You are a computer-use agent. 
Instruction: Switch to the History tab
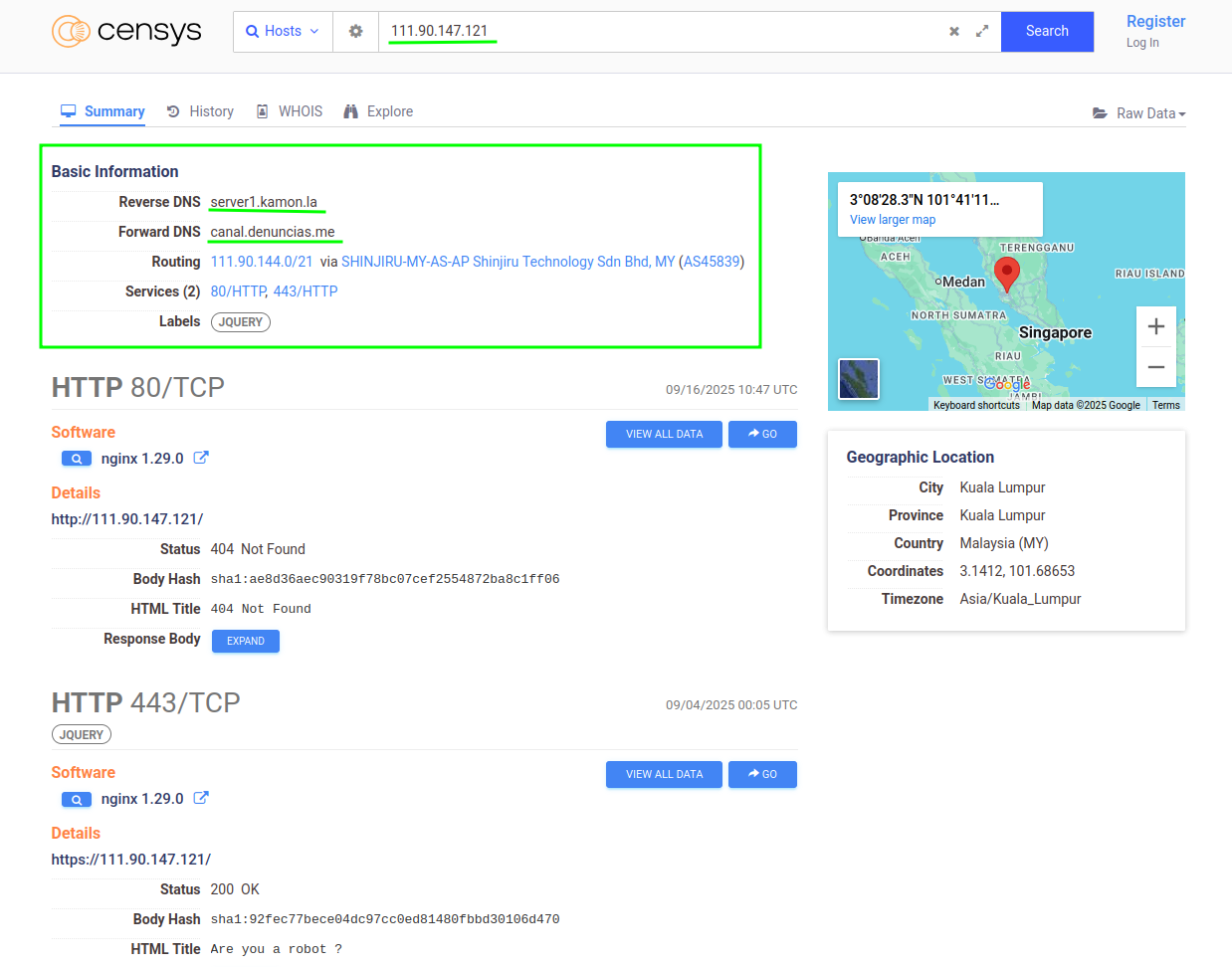(201, 111)
